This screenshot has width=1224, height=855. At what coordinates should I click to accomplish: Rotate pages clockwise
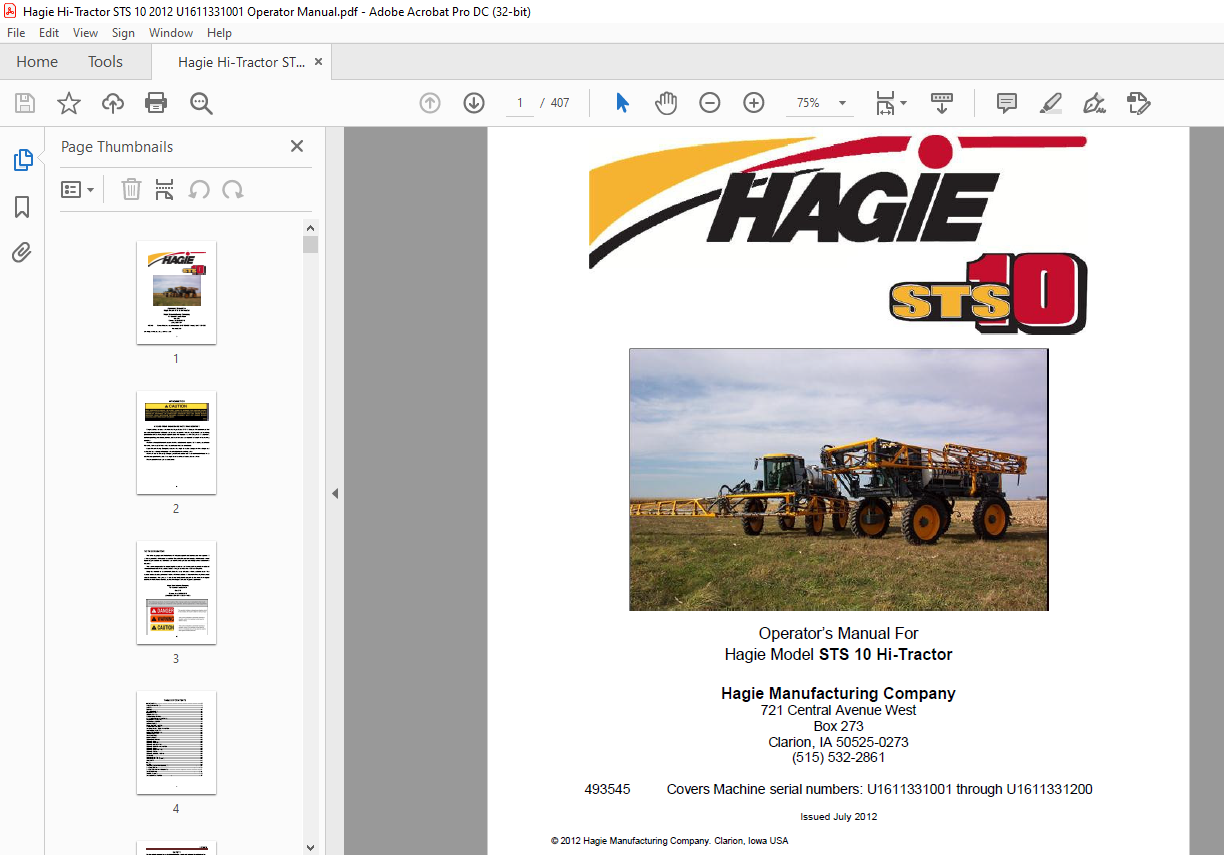233,189
